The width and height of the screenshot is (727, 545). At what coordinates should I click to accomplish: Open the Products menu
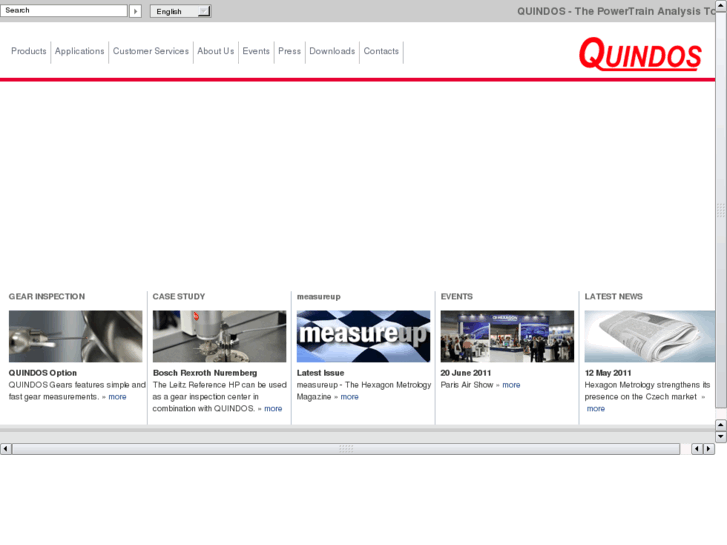29,51
